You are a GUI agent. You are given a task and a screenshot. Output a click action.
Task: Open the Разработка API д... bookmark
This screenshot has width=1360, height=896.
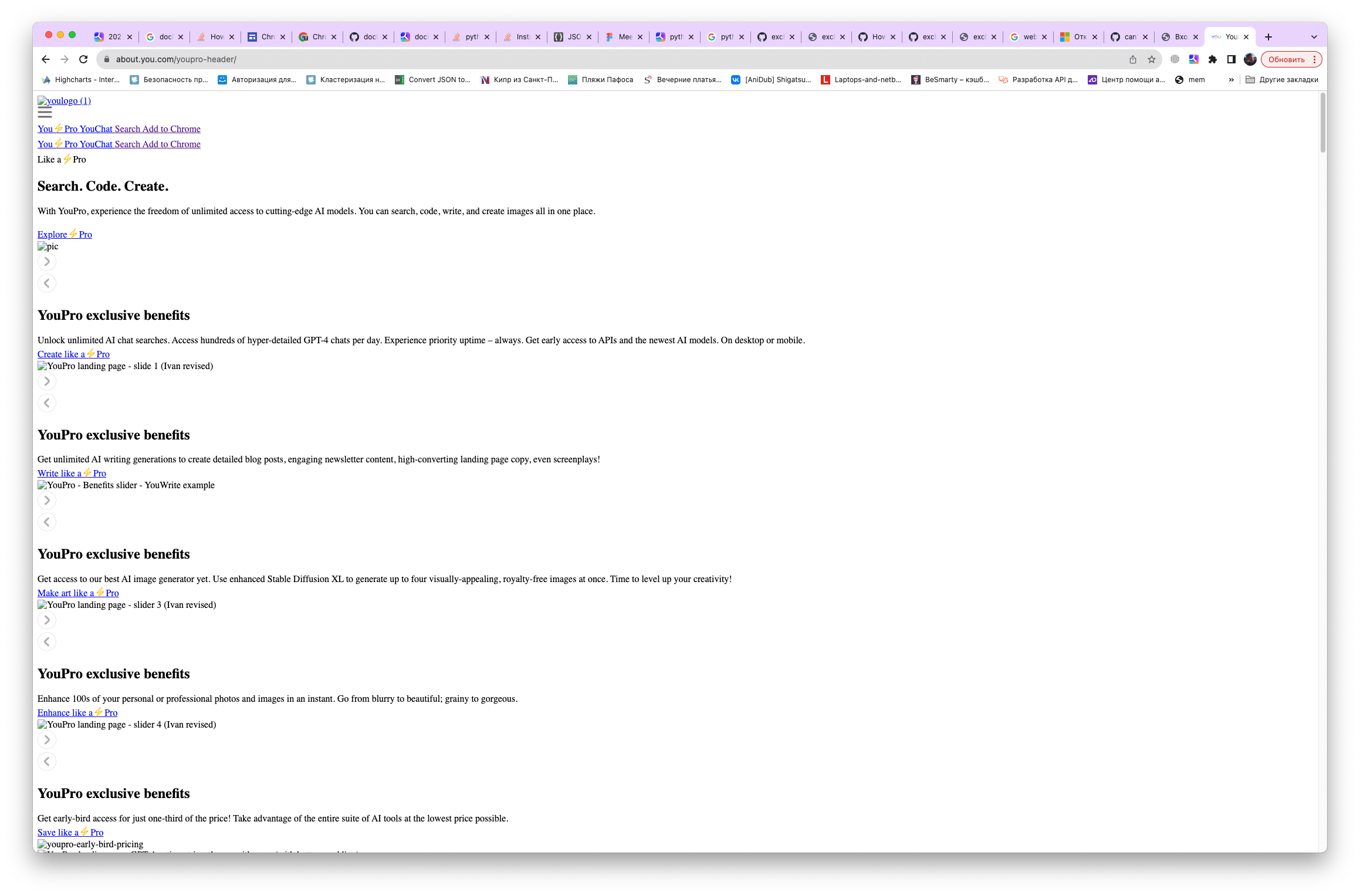(x=1038, y=80)
